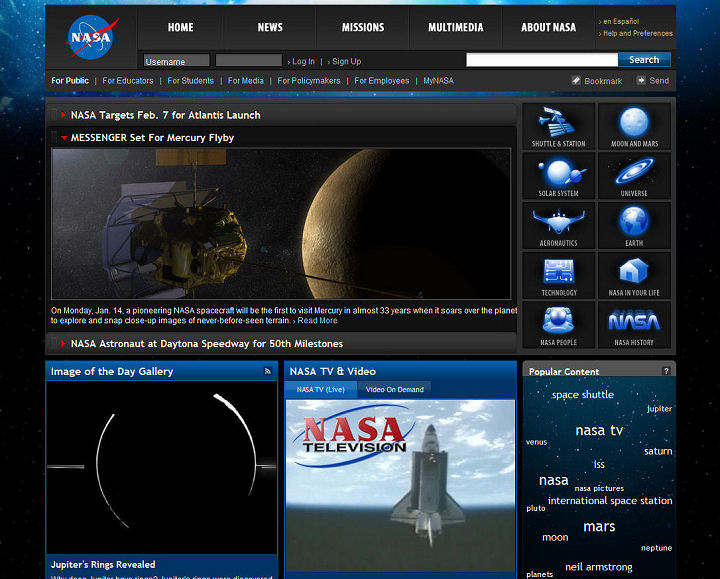Image resolution: width=720 pixels, height=579 pixels.
Task: Open the Shuttle & Station topic icon
Action: tap(558, 127)
